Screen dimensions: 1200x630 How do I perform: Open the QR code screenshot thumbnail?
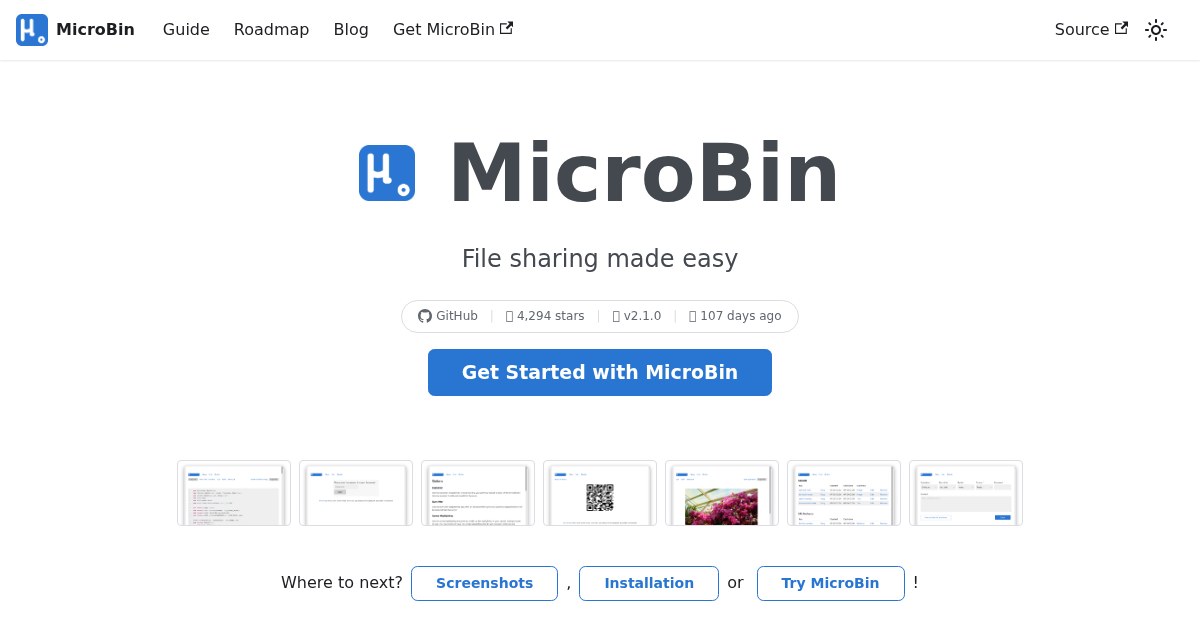600,493
